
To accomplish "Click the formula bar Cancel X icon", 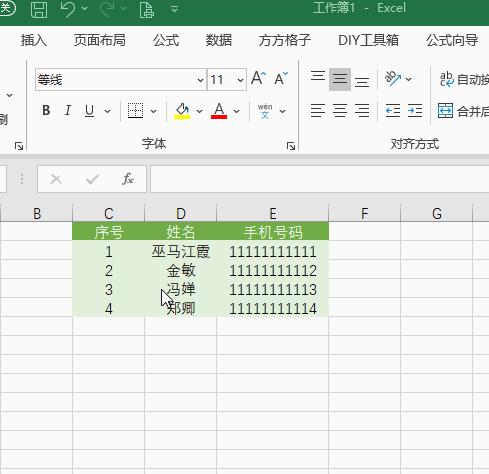I will (x=56, y=179).
